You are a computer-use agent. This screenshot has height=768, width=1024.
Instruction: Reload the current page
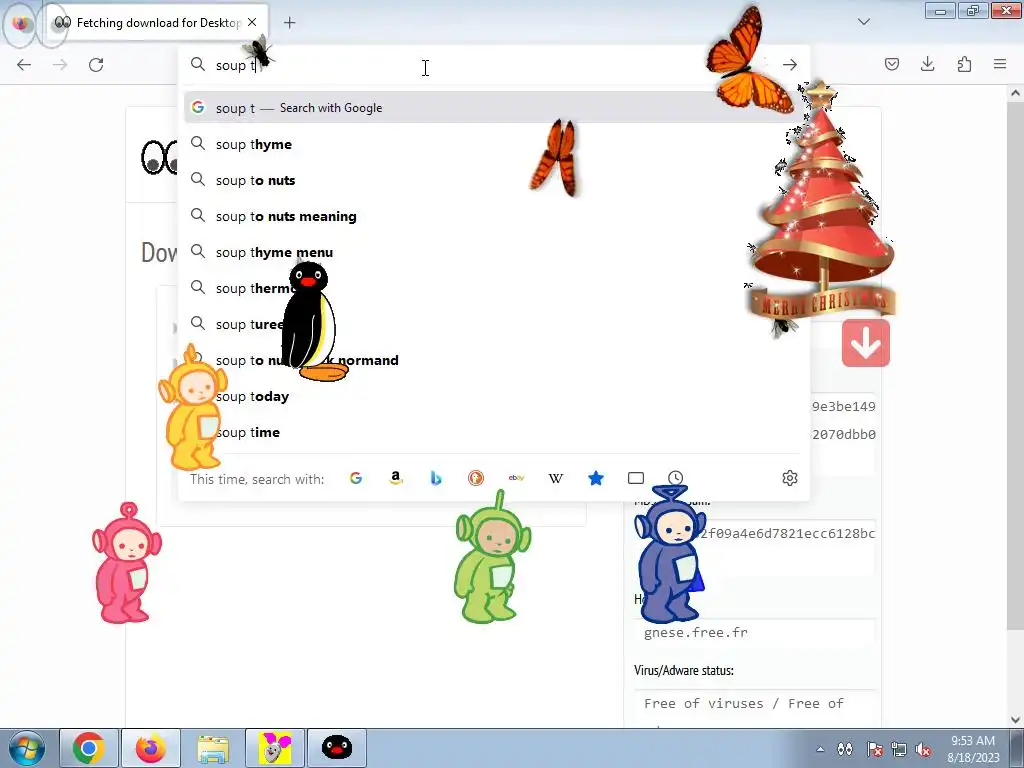[96, 65]
